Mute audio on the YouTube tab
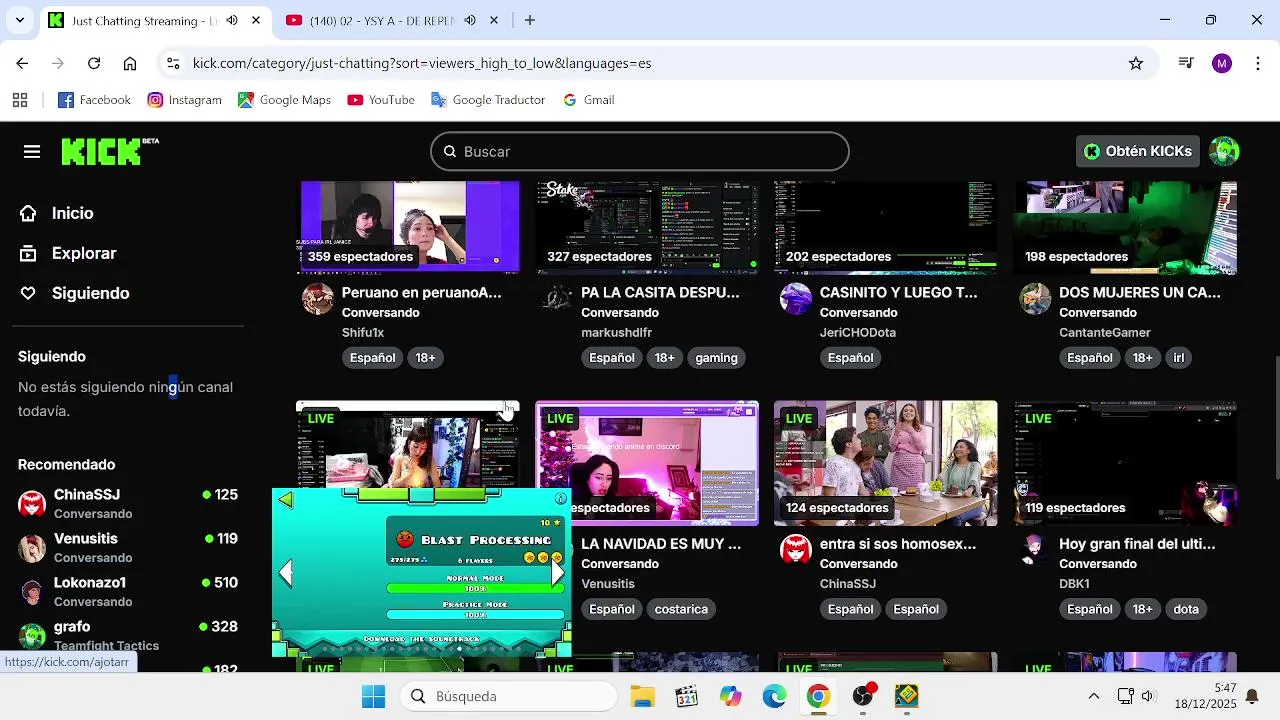 tap(470, 21)
